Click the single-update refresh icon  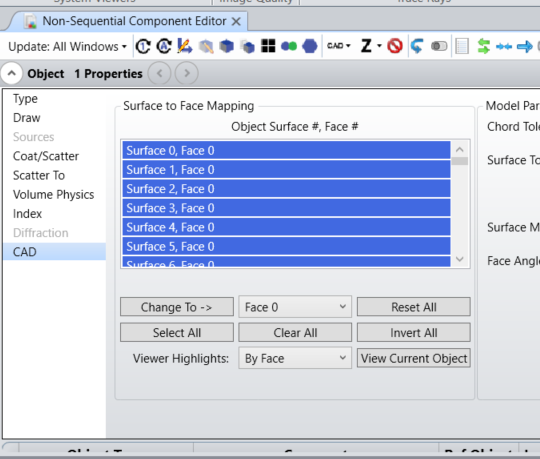(x=143, y=46)
